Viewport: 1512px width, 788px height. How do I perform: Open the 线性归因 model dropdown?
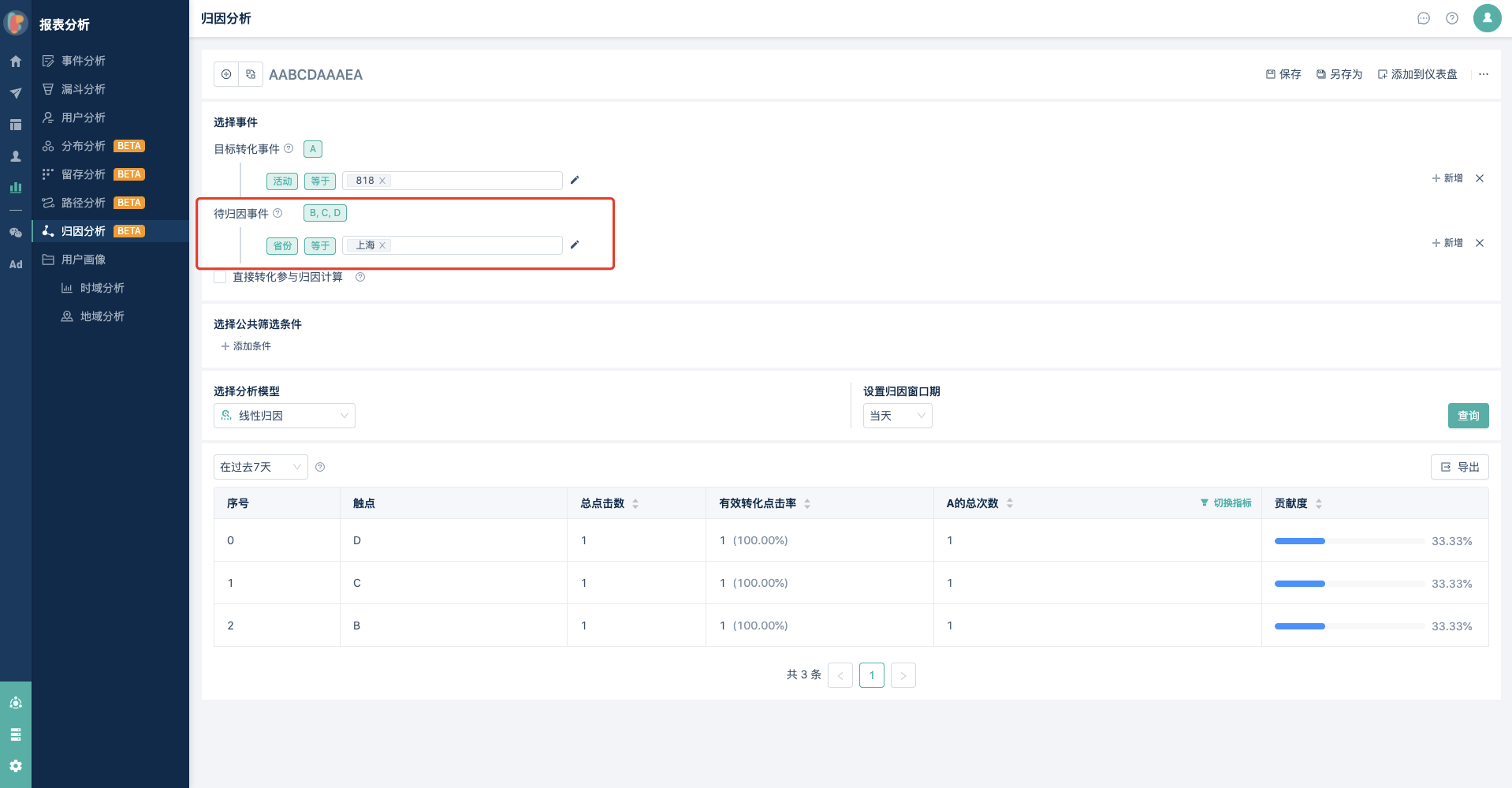point(285,416)
